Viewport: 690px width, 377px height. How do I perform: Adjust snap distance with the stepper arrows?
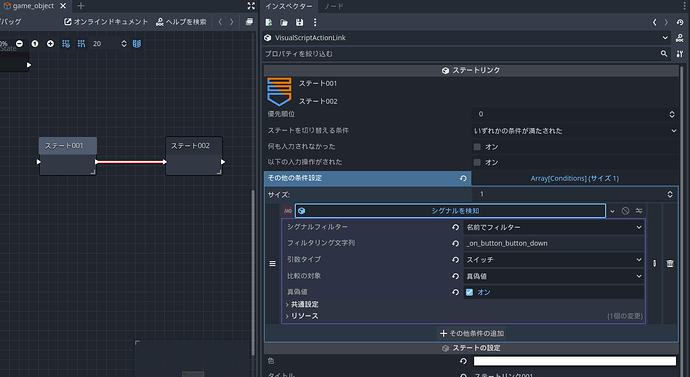pos(124,44)
